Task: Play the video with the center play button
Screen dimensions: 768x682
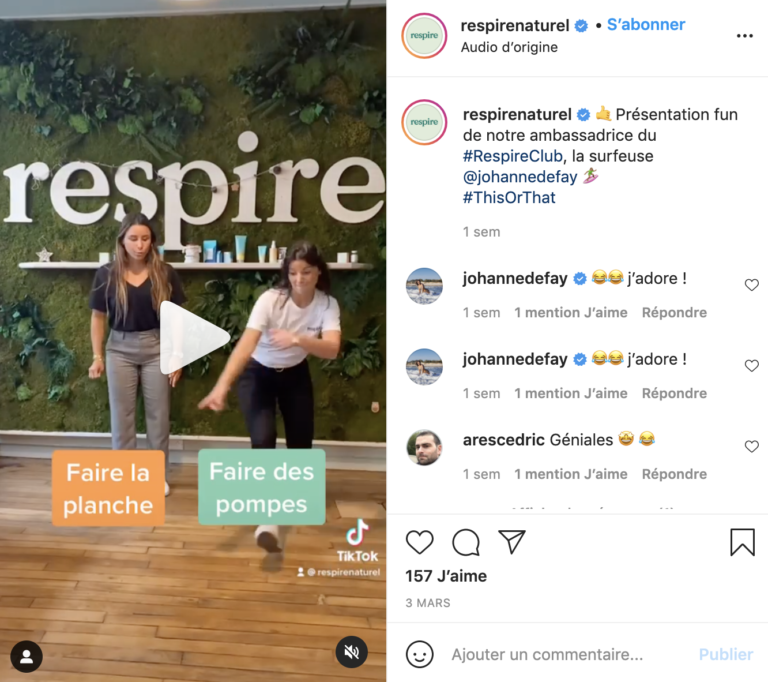Action: (193, 338)
